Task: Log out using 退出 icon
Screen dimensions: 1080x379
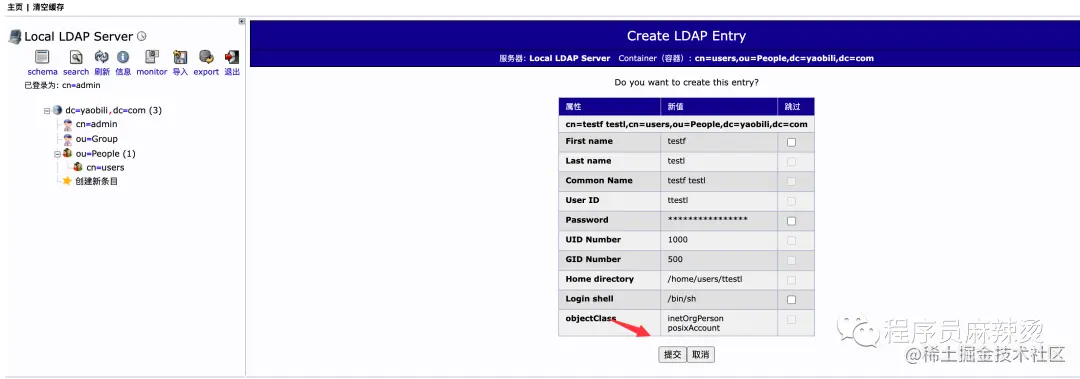Action: 232,57
